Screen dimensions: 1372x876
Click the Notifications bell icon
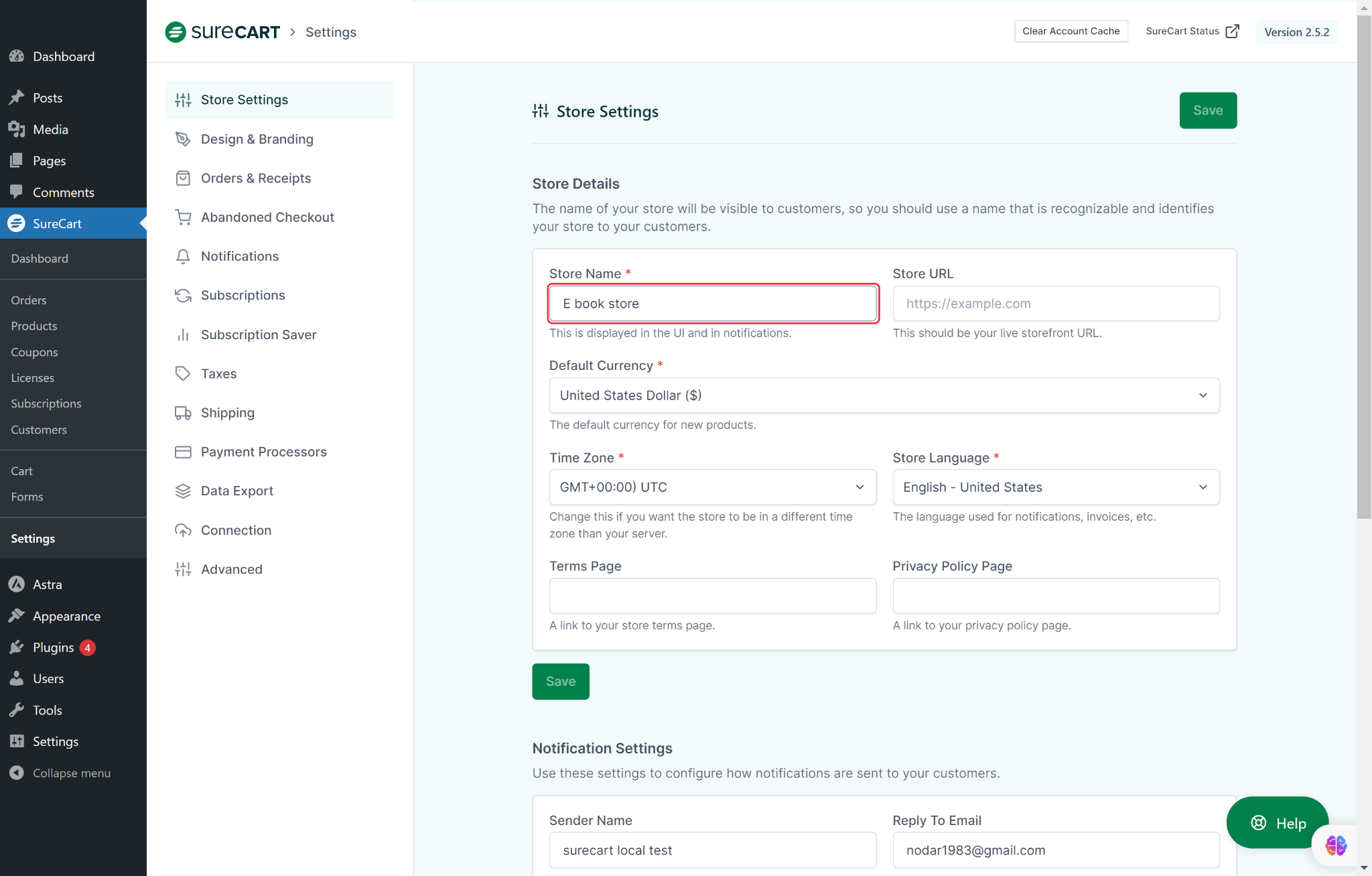pos(183,257)
